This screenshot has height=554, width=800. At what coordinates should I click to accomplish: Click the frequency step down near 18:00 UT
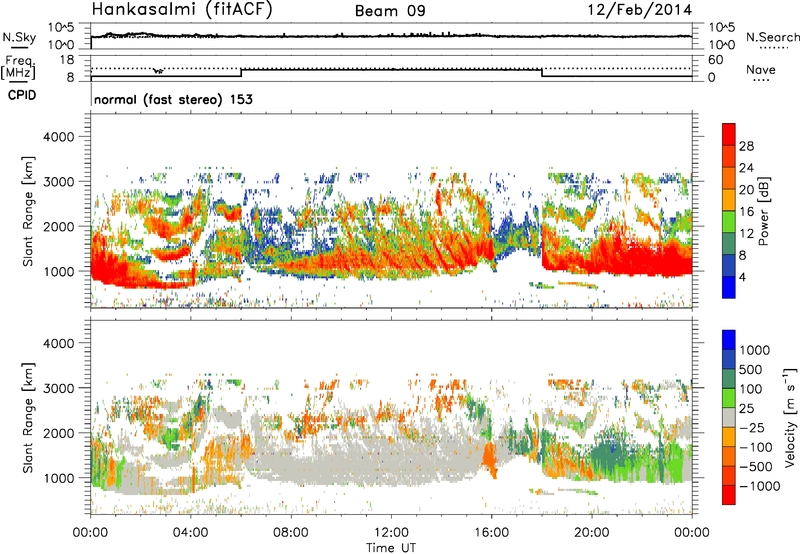pyautogui.click(x=542, y=72)
